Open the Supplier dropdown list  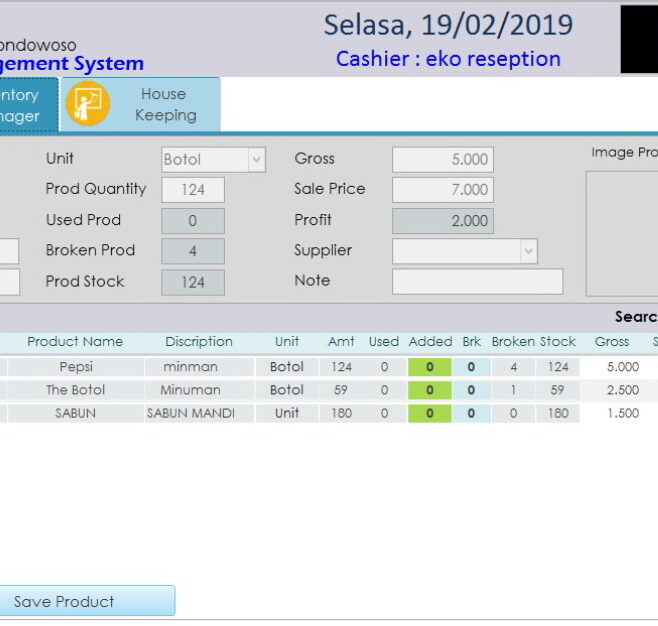529,251
